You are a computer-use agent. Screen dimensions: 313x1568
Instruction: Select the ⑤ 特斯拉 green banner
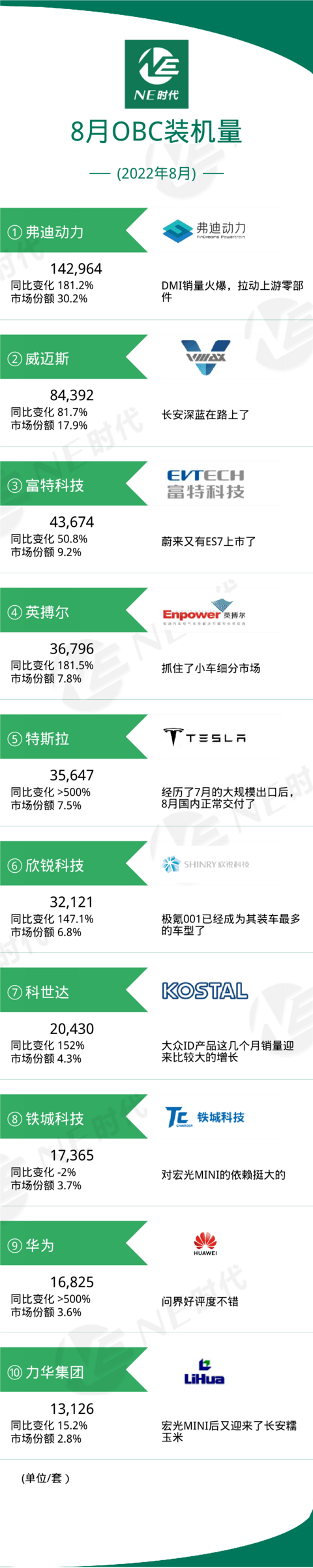click(x=74, y=737)
